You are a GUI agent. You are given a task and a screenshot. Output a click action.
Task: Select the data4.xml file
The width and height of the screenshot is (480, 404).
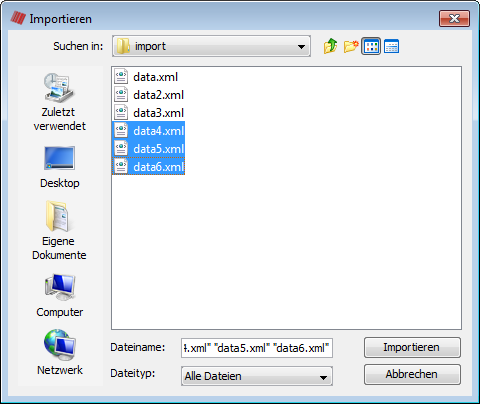149,131
